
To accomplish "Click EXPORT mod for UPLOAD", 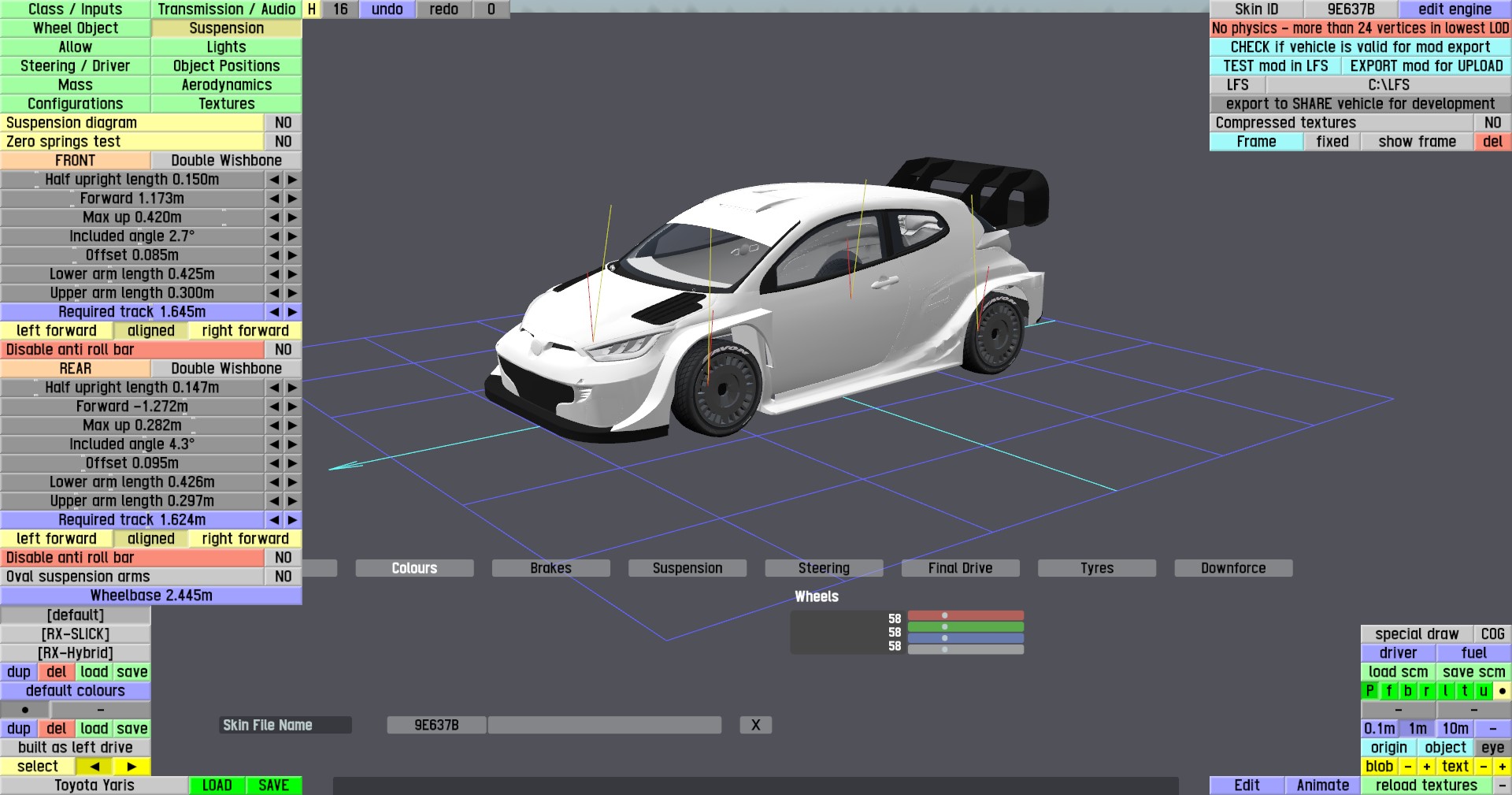I will (x=1426, y=66).
